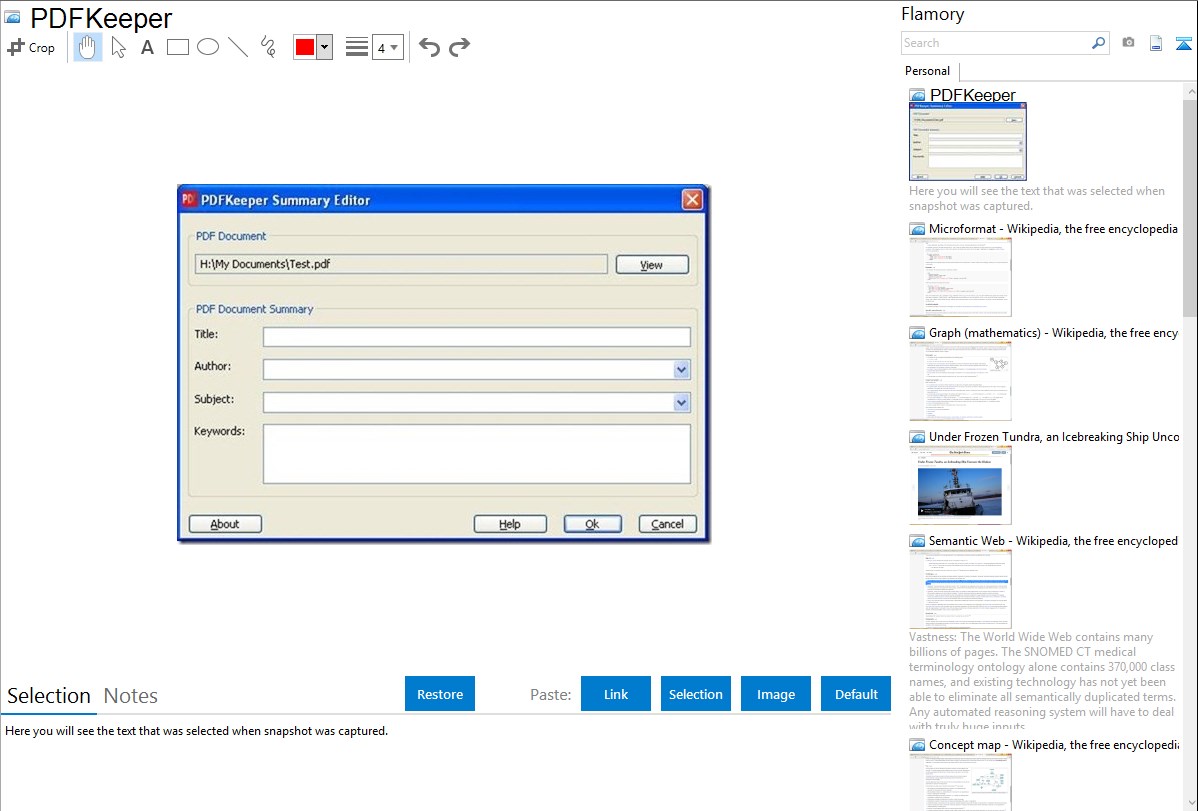Select the rectangle shape tool
Screen dimensions: 1198x811
click(x=178, y=47)
